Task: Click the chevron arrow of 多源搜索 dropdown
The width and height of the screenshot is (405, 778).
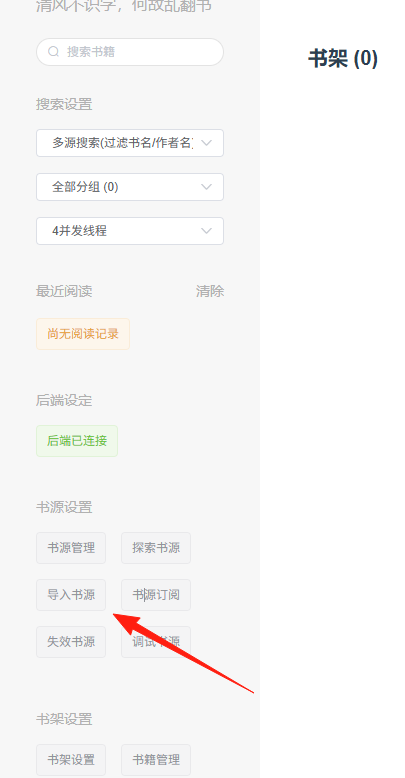Action: pos(206,143)
